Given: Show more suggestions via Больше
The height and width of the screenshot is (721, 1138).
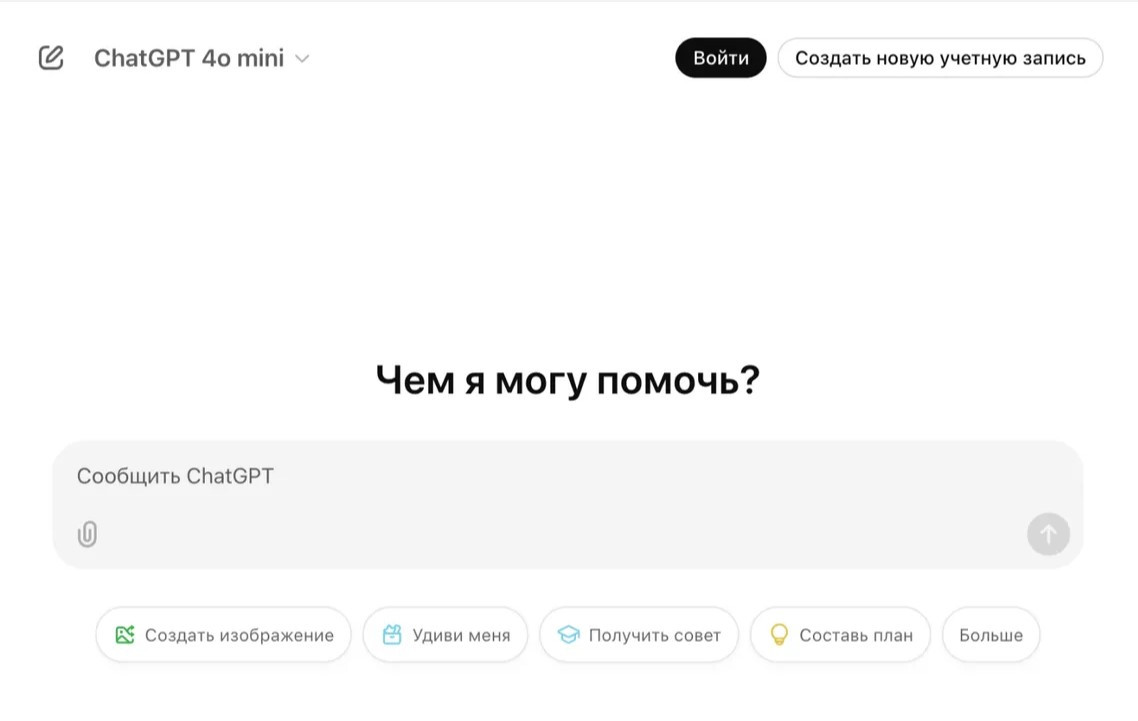Looking at the screenshot, I should coord(991,635).
